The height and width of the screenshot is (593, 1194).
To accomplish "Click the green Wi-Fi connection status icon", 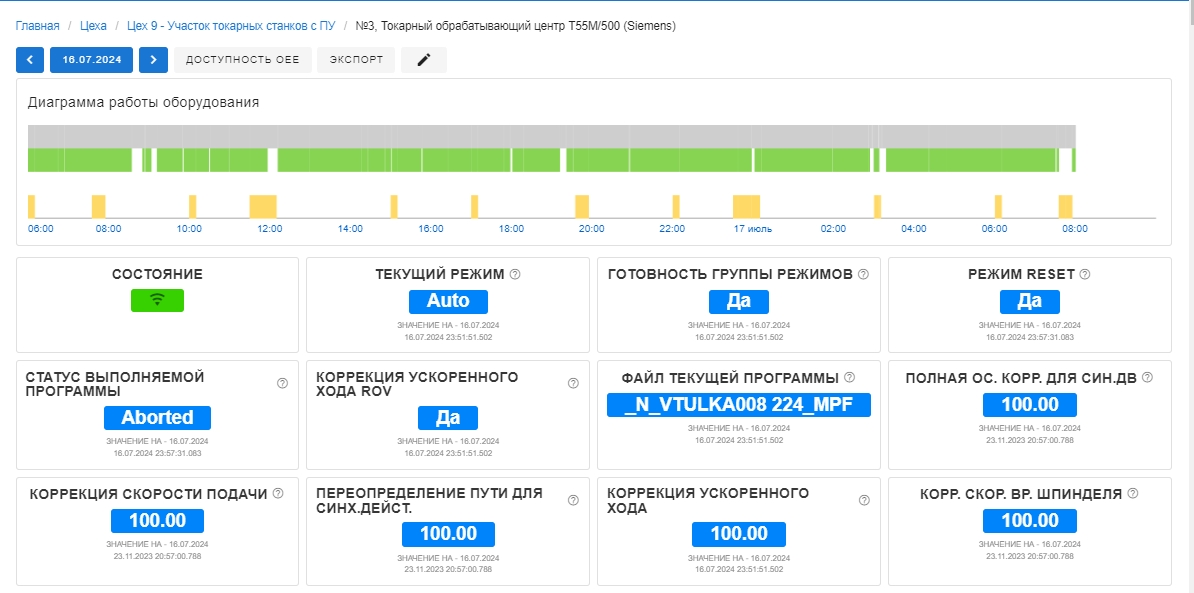I will pyautogui.click(x=157, y=300).
